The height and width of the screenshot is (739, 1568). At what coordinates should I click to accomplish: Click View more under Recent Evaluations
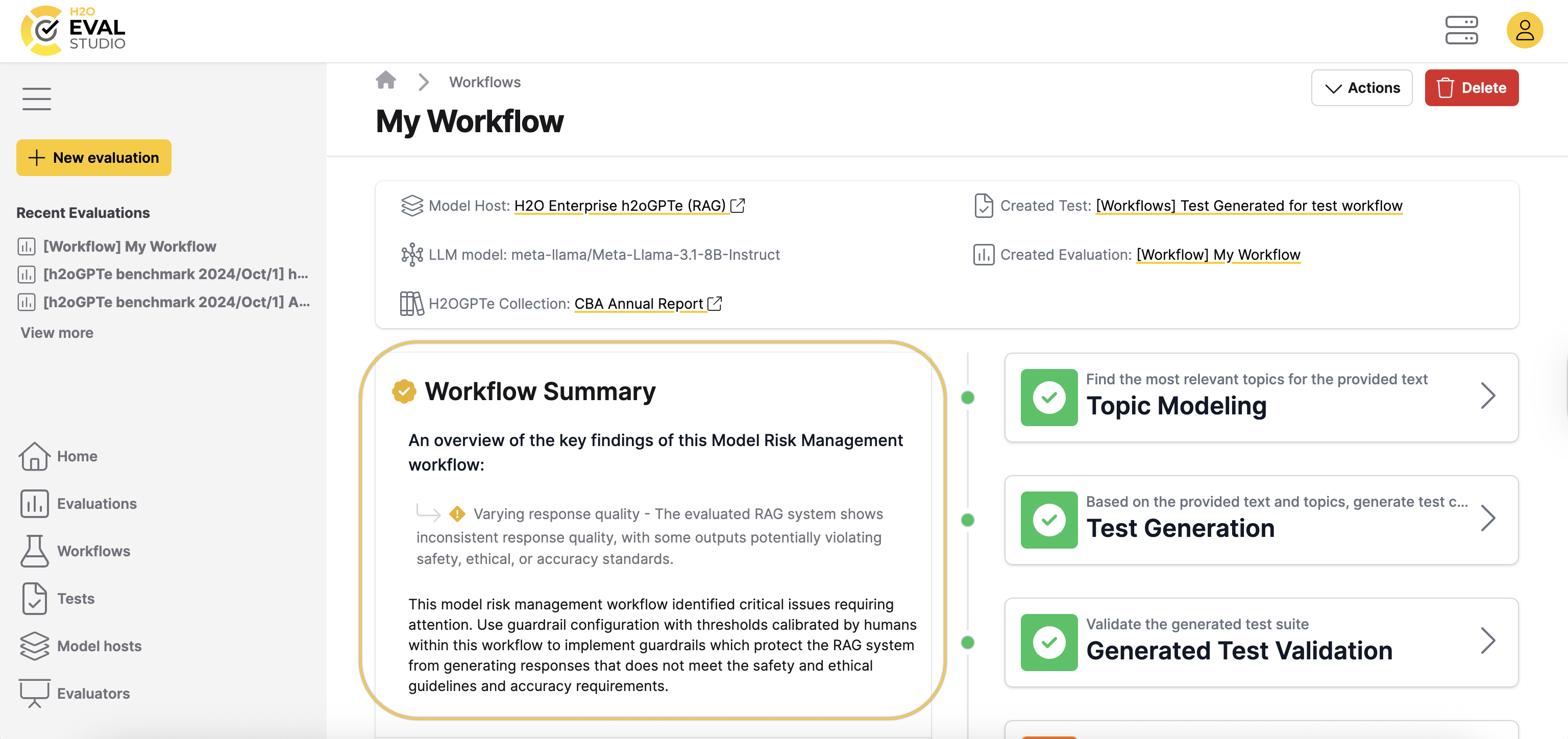56,332
